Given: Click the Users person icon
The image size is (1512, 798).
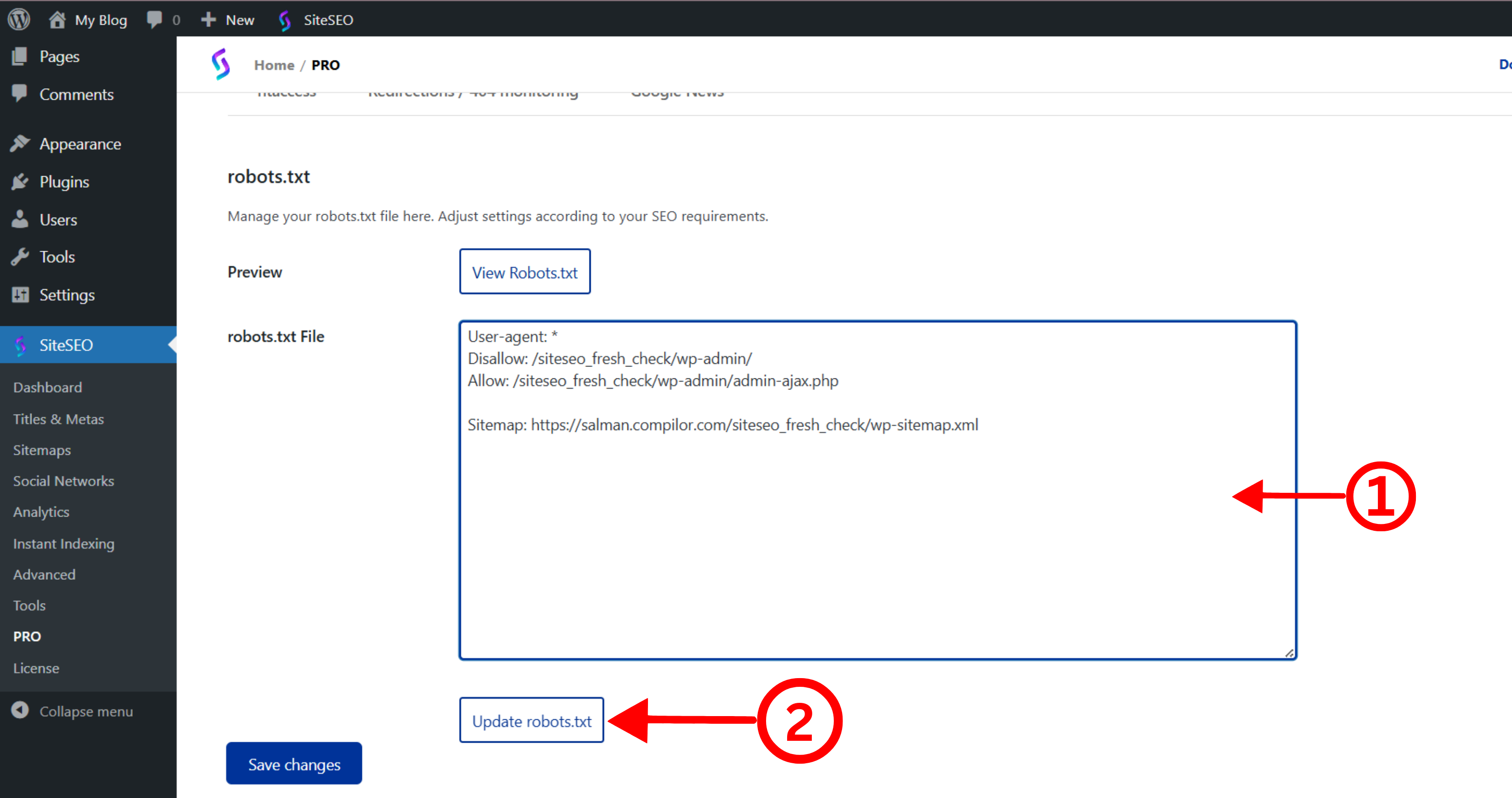Looking at the screenshot, I should pyautogui.click(x=19, y=219).
